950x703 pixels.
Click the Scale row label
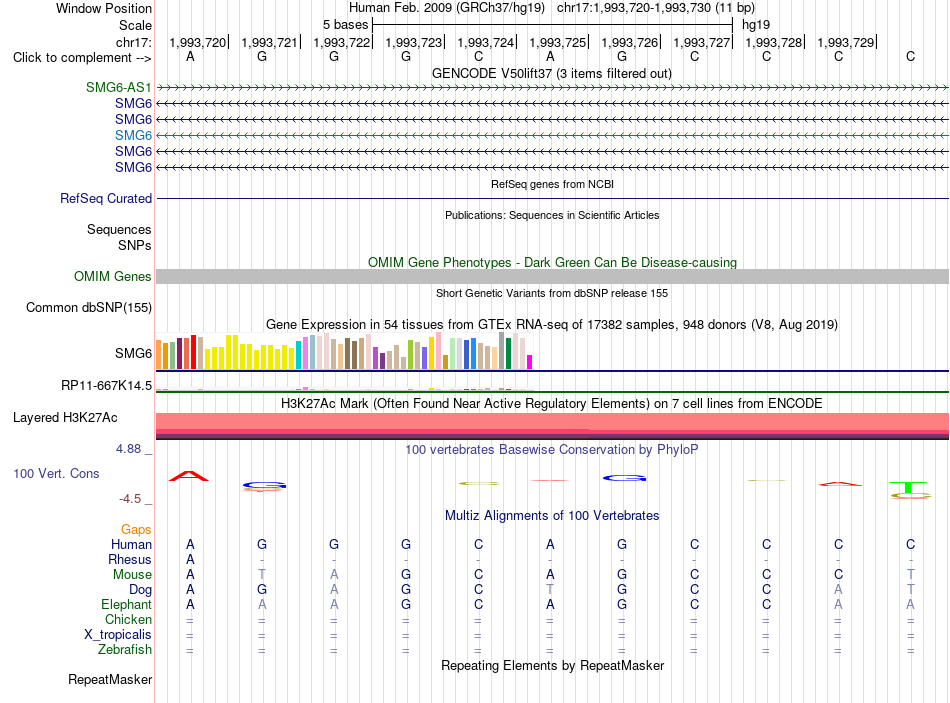point(135,25)
